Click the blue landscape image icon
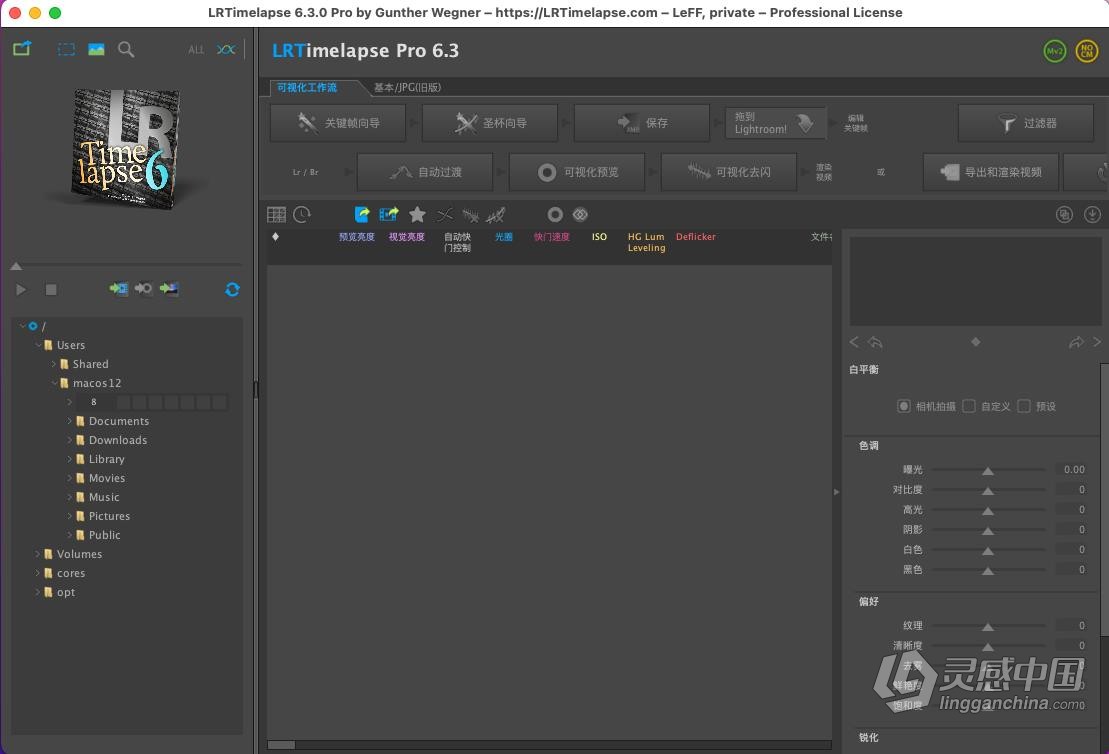Screen dimensions: 1109x754 pos(96,49)
